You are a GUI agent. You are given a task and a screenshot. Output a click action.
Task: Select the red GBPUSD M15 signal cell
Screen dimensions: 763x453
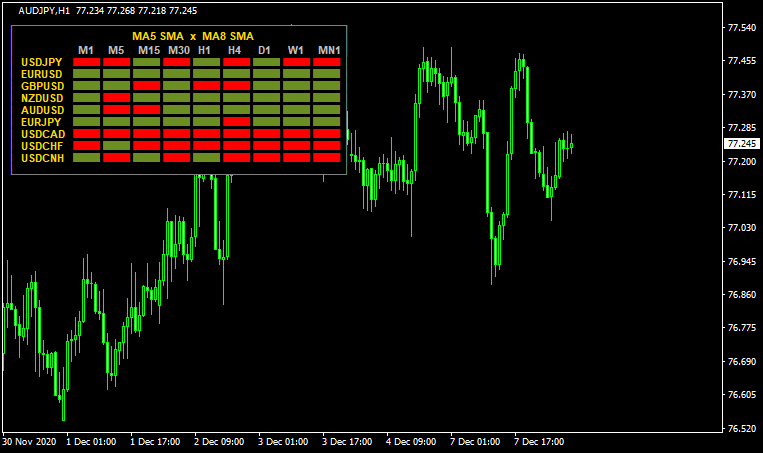(x=147, y=86)
